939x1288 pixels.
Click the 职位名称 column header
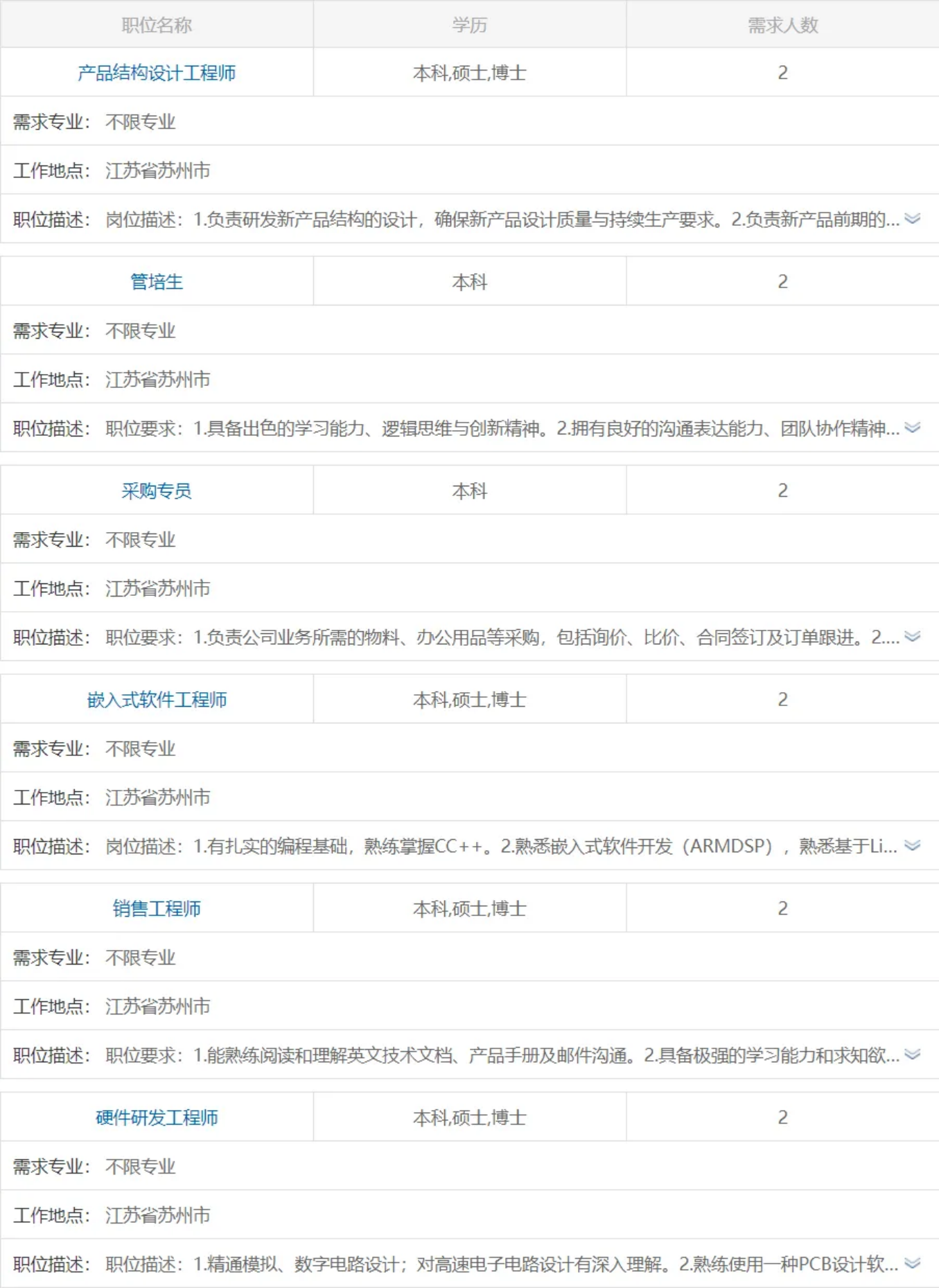pyautogui.click(x=157, y=25)
